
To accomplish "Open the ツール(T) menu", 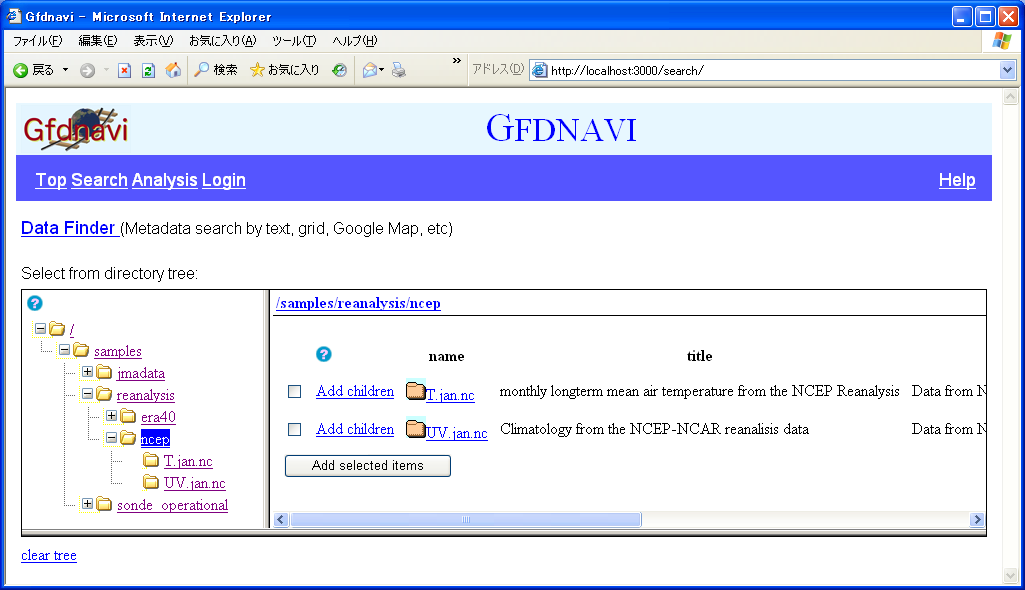I will click(x=294, y=41).
